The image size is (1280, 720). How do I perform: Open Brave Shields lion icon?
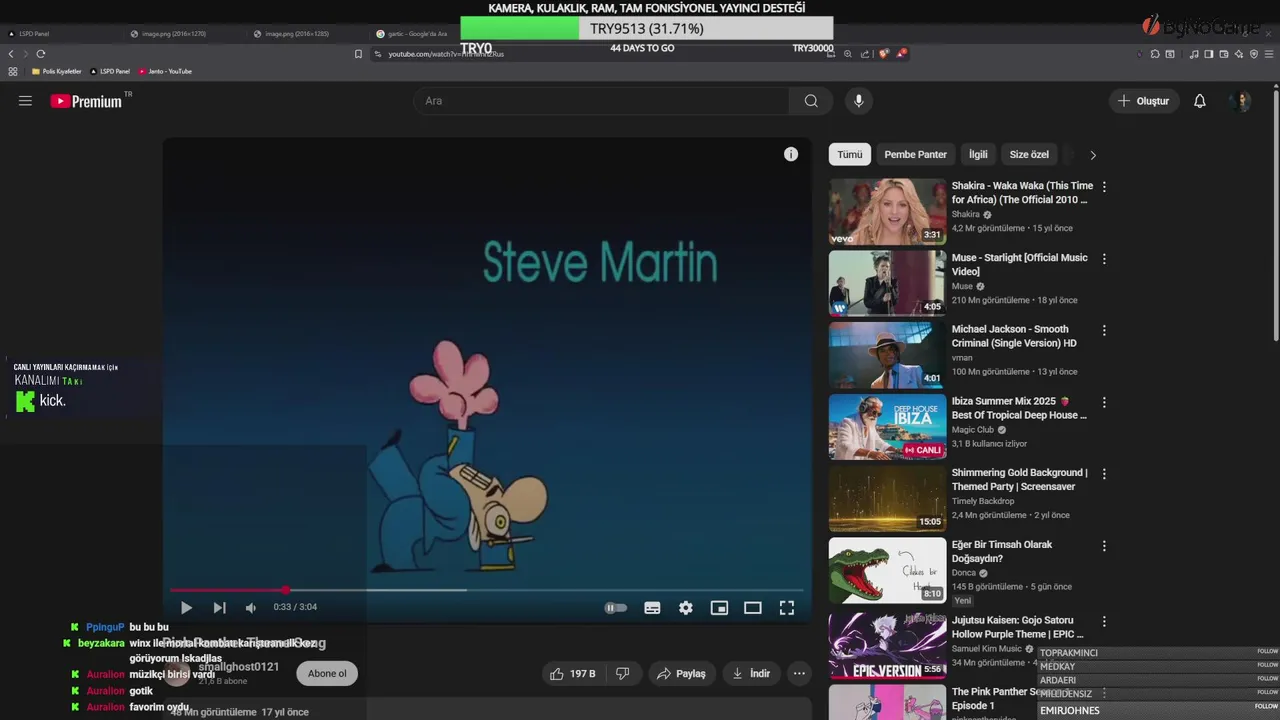point(884,54)
